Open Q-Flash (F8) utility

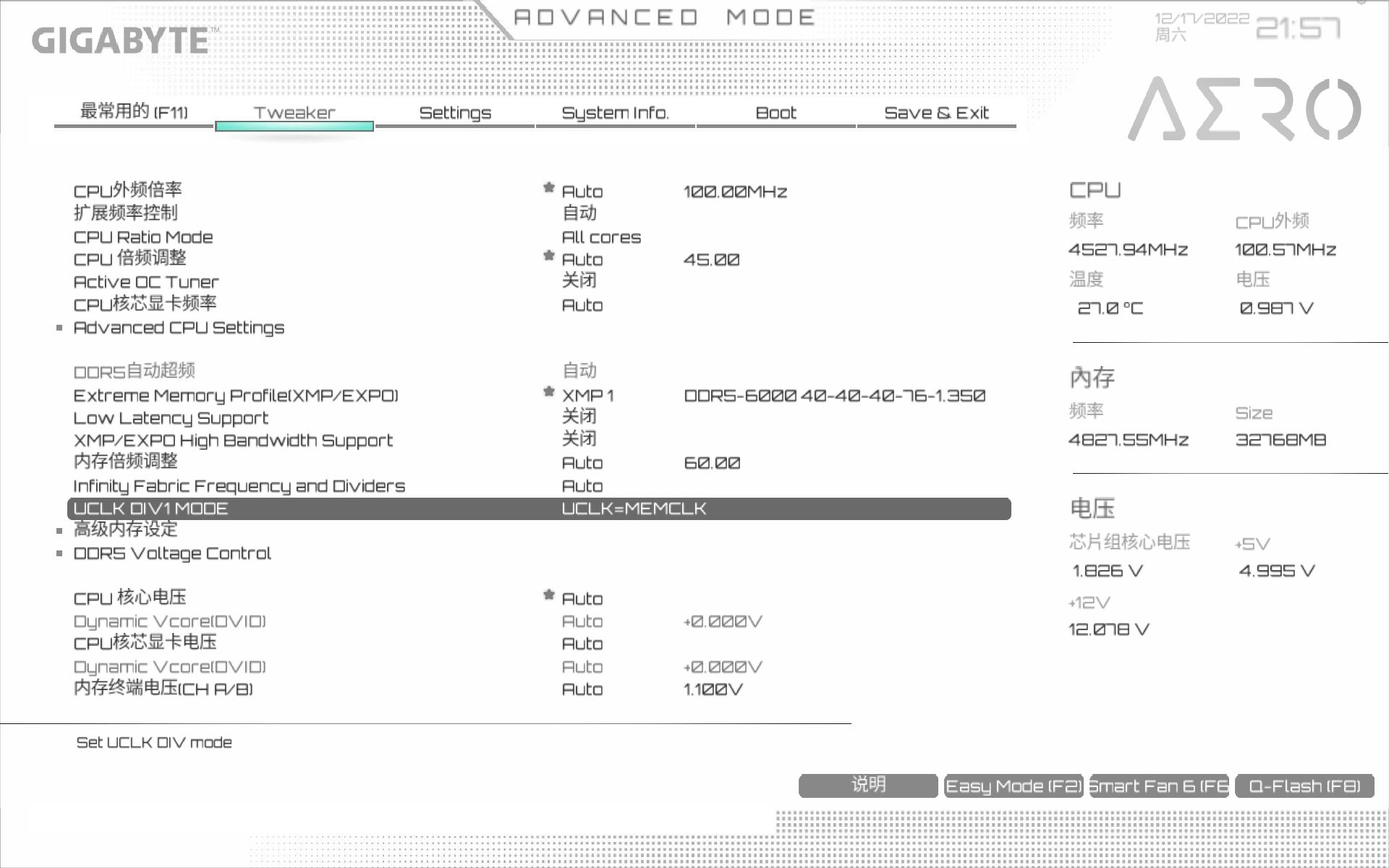point(1304,786)
